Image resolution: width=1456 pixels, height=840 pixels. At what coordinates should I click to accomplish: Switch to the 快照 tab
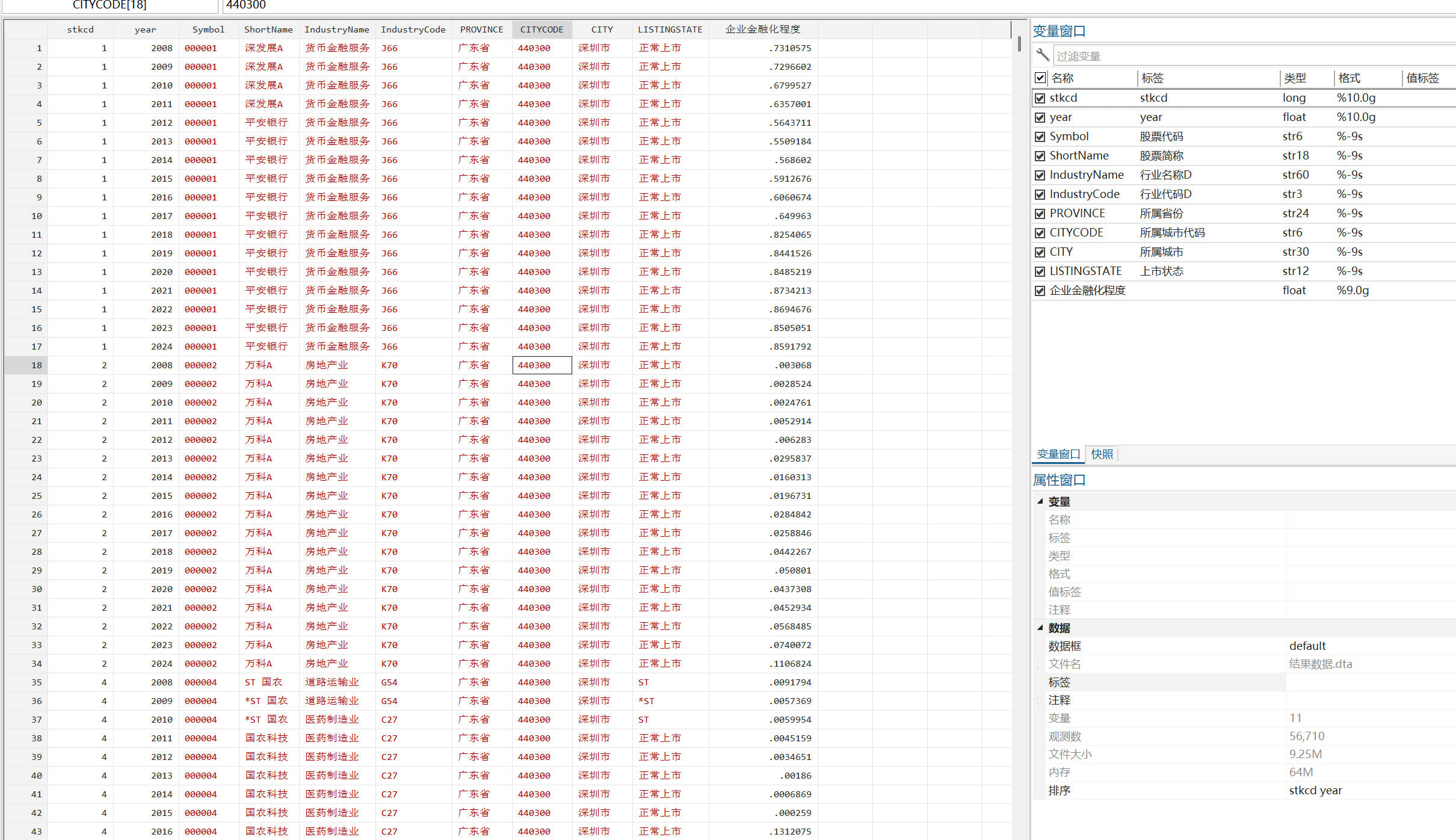[1102, 454]
